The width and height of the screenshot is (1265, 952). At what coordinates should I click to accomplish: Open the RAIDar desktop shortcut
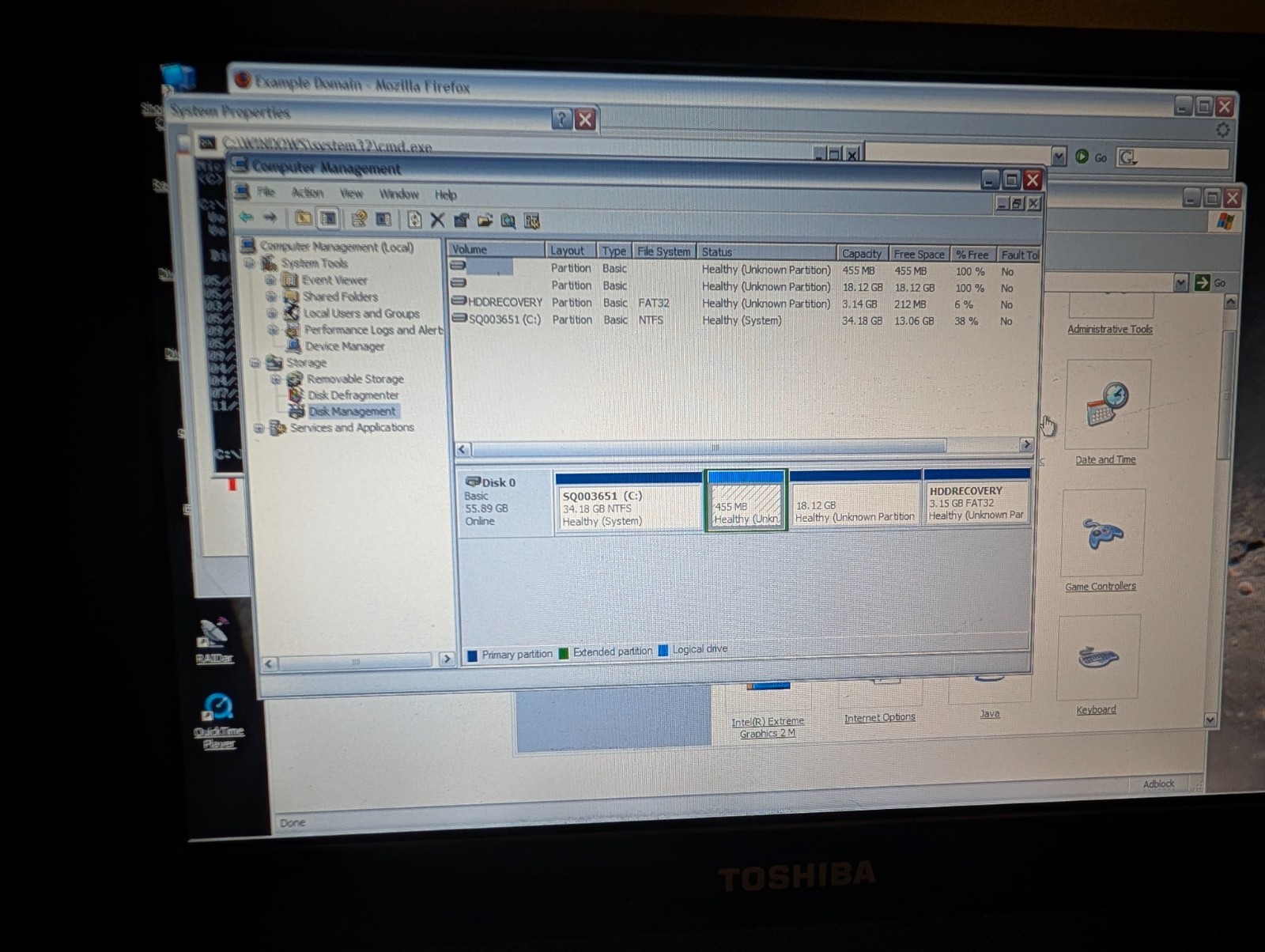[213, 640]
